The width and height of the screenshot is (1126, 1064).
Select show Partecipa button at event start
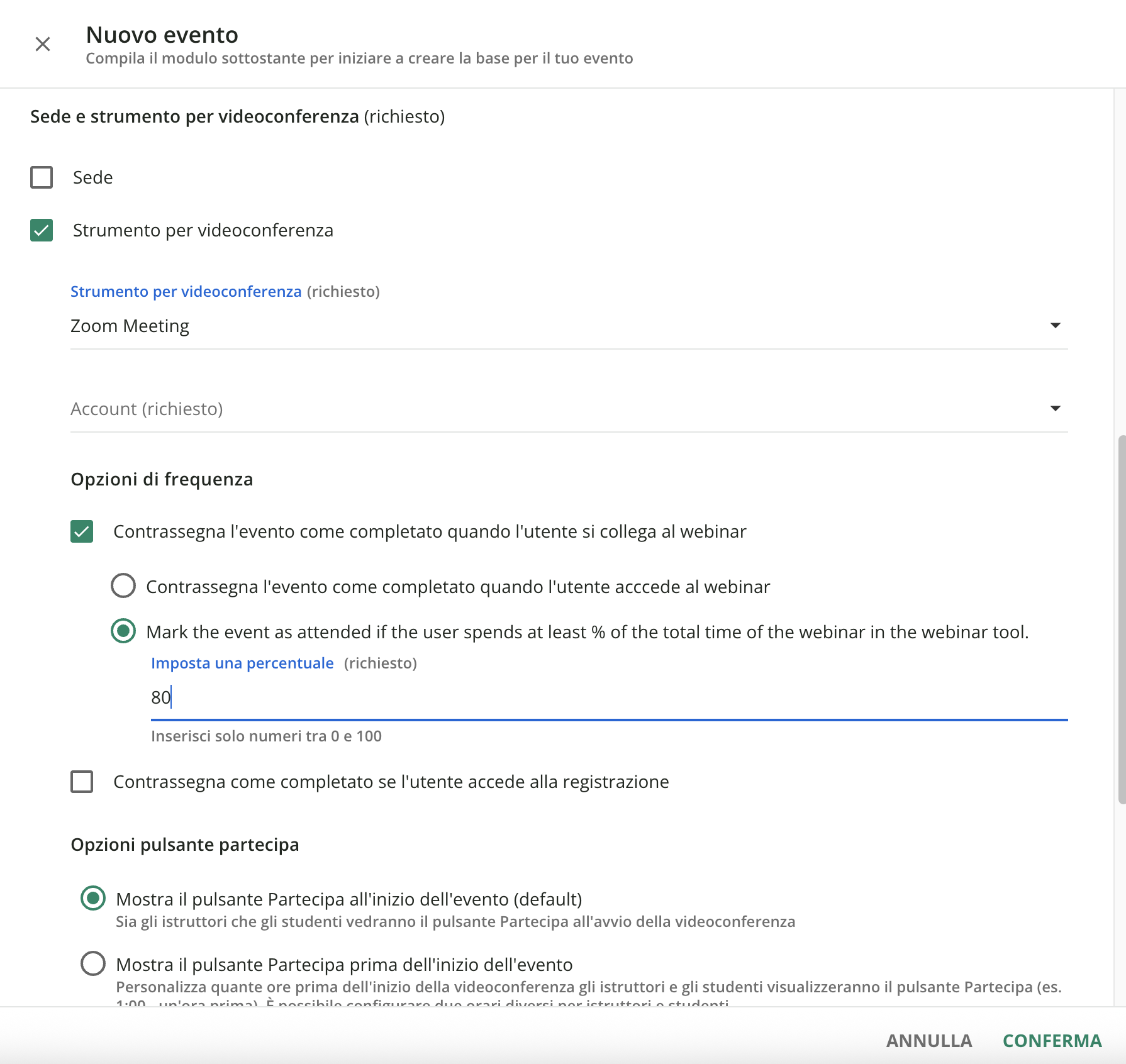(x=93, y=898)
